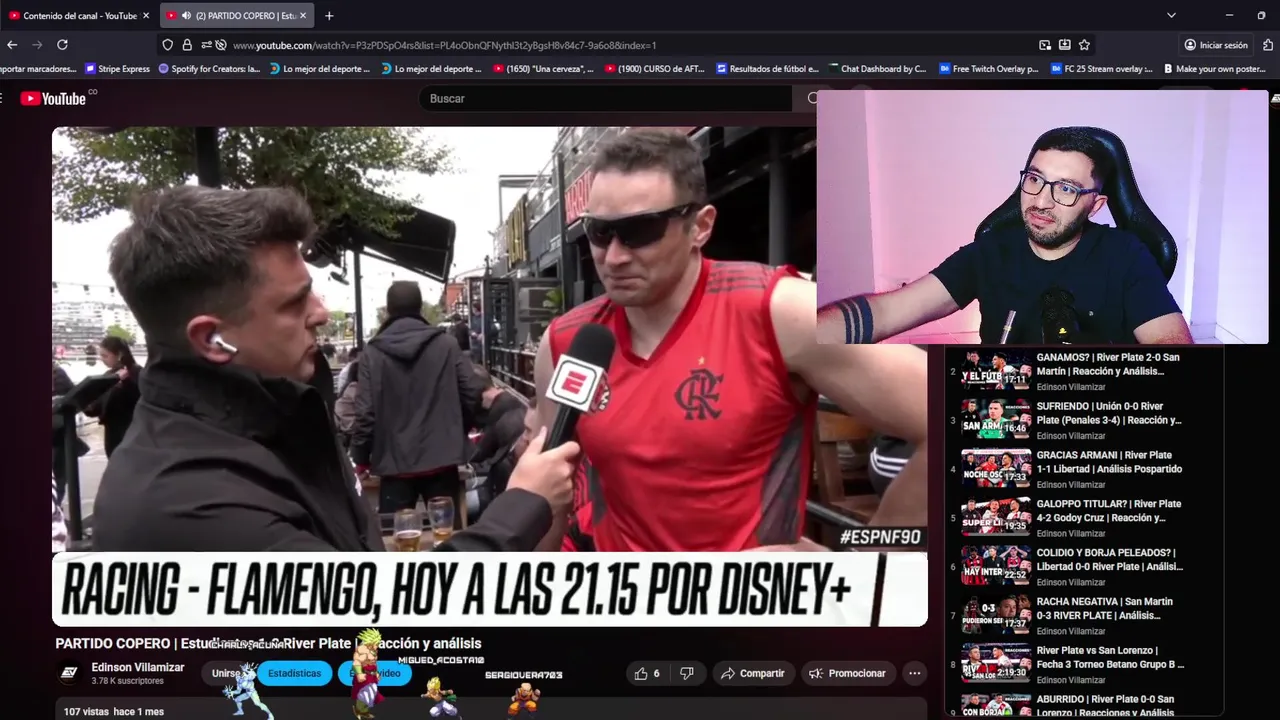Click the 'RACHA NEGATIVA' video thumbnail

point(996,614)
